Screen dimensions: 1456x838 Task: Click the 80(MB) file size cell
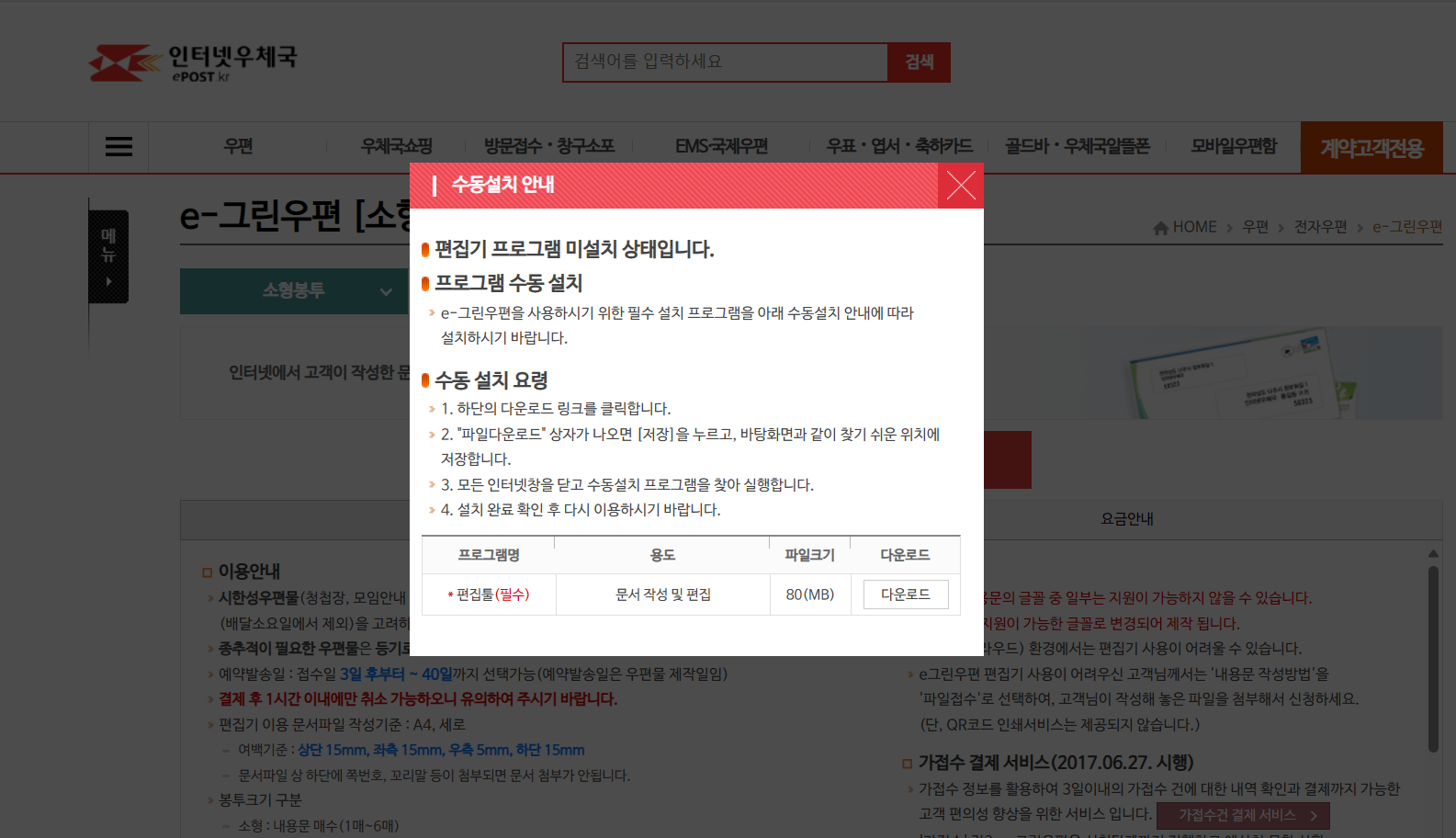tap(810, 595)
